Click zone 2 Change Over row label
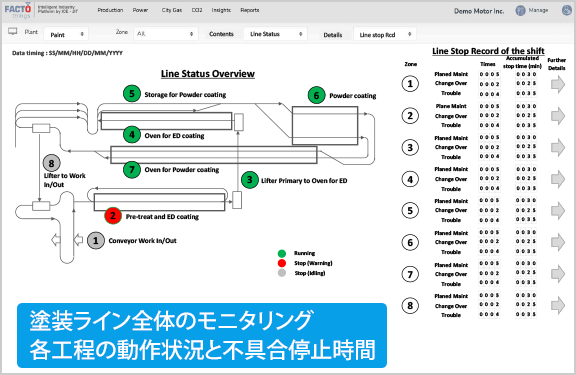Image resolution: width=576 pixels, height=375 pixels. click(451, 116)
